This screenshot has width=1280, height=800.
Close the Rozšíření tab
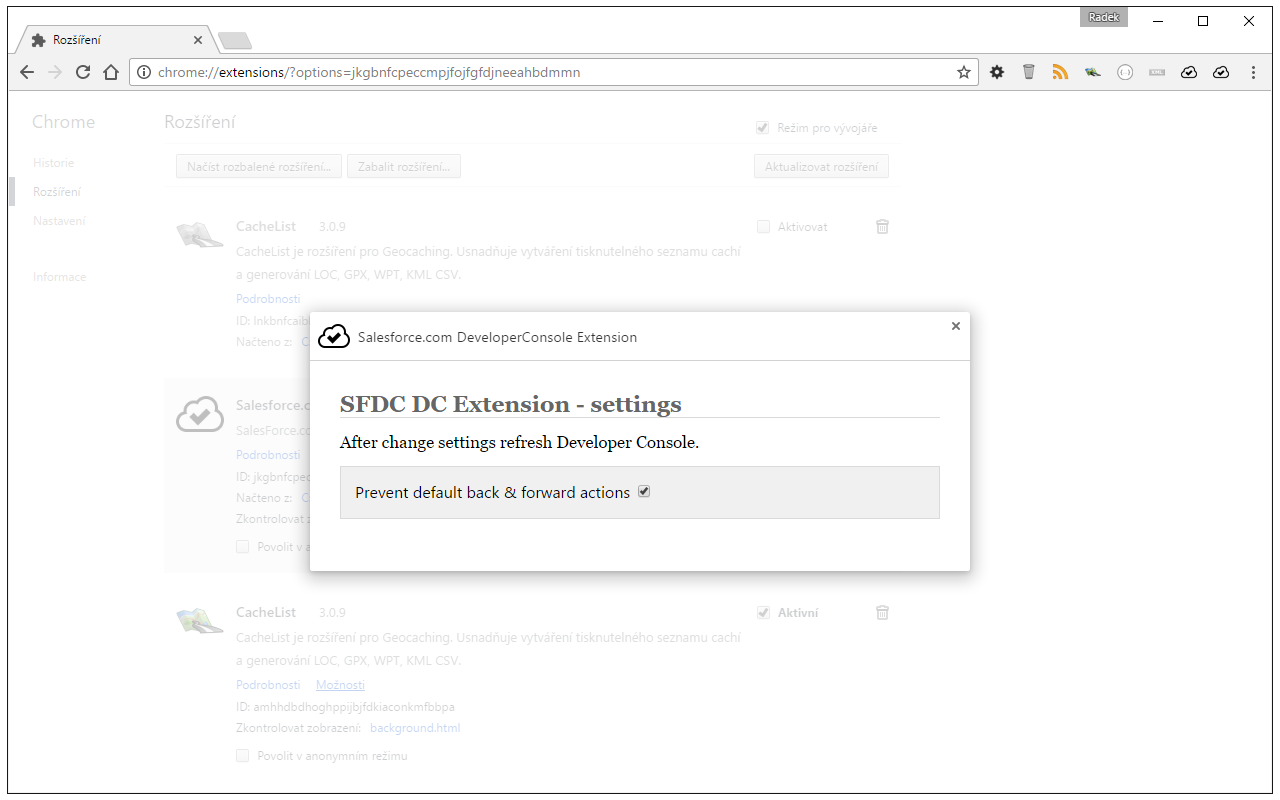tap(198, 40)
